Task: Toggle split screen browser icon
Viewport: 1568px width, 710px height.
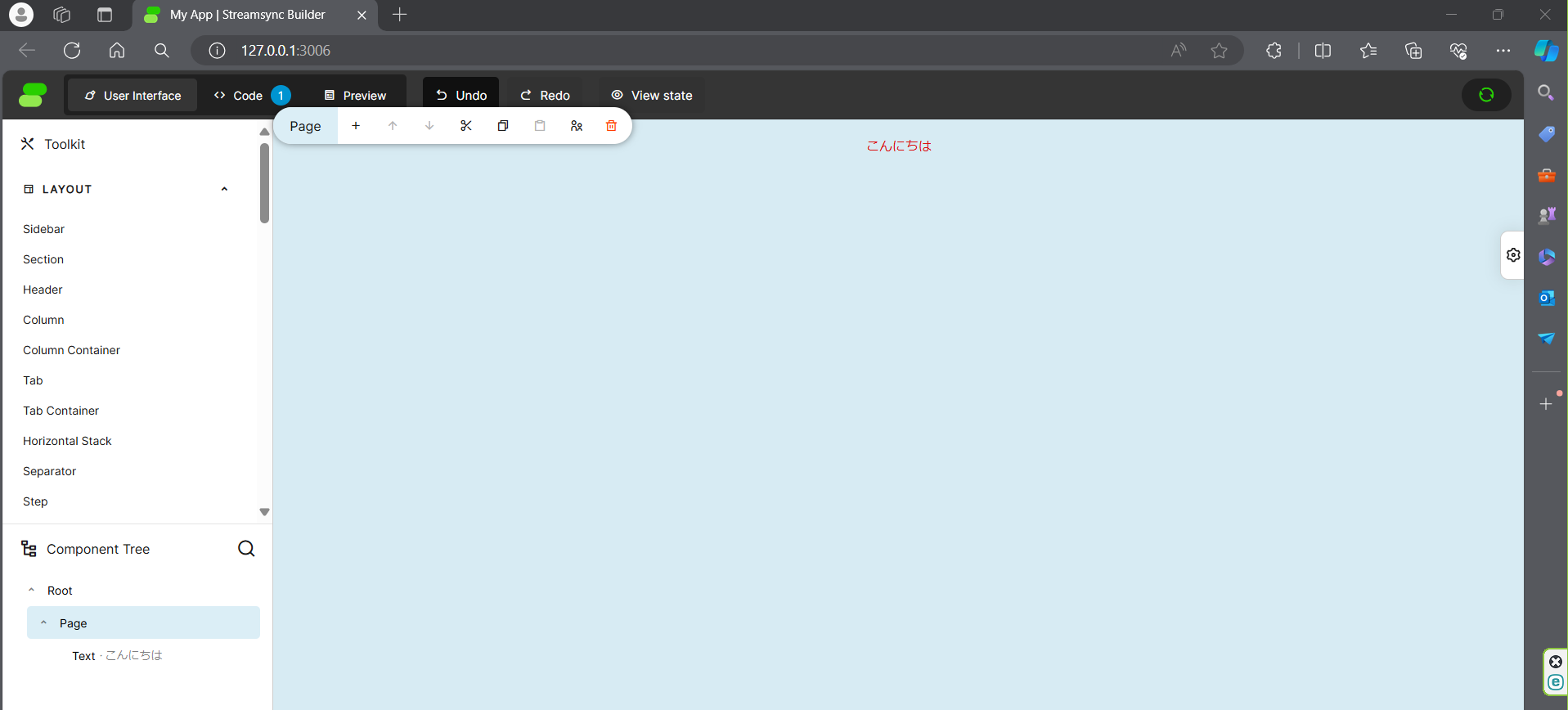Action: 1323,51
